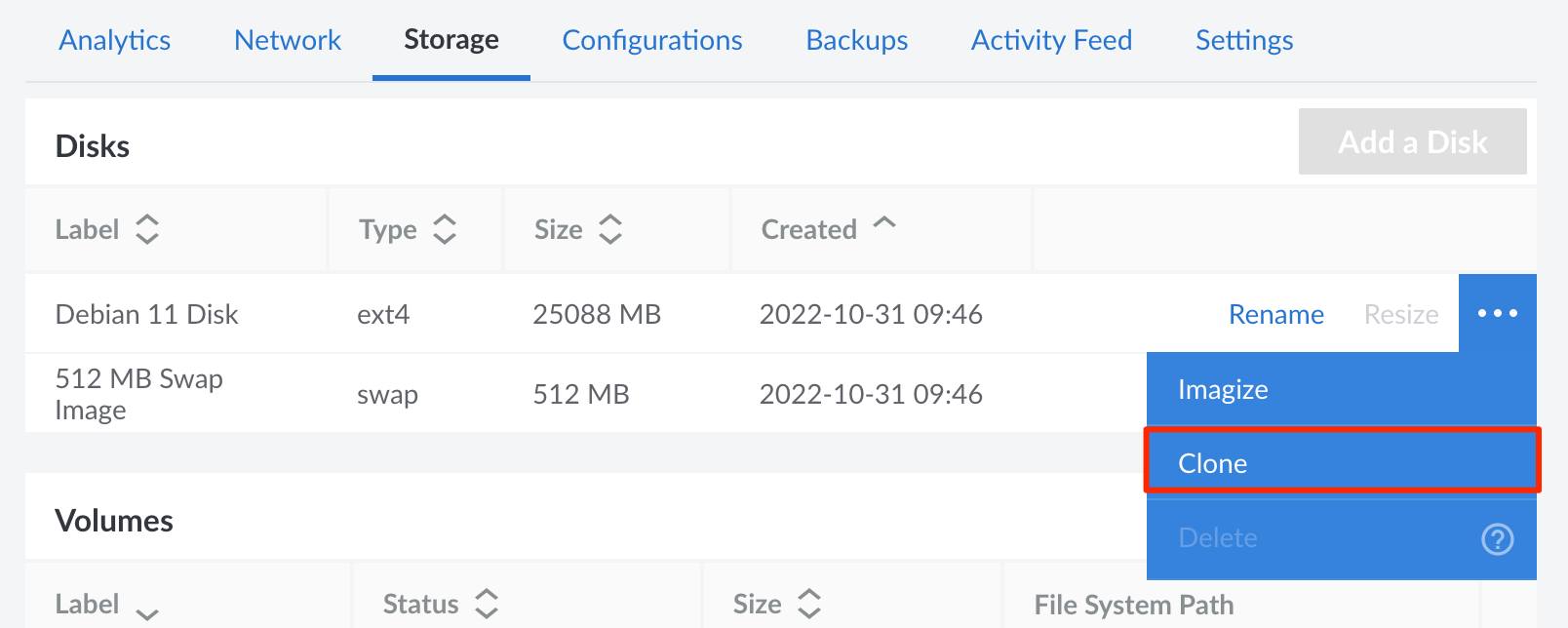Viewport: 1568px width, 628px height.
Task: View the Activity Feed tab
Action: [1051, 40]
